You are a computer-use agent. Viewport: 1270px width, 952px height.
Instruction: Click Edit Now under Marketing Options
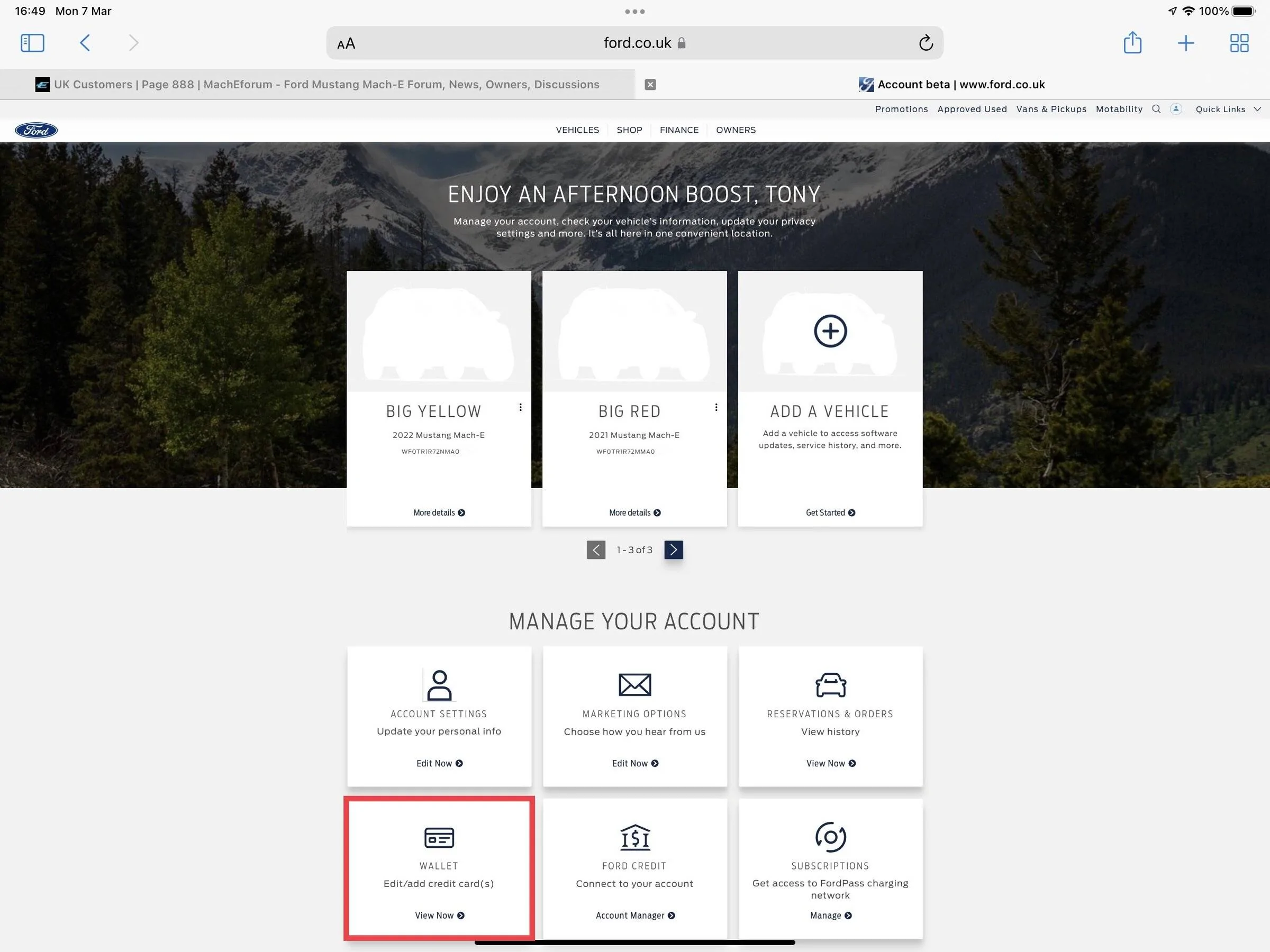(x=635, y=764)
